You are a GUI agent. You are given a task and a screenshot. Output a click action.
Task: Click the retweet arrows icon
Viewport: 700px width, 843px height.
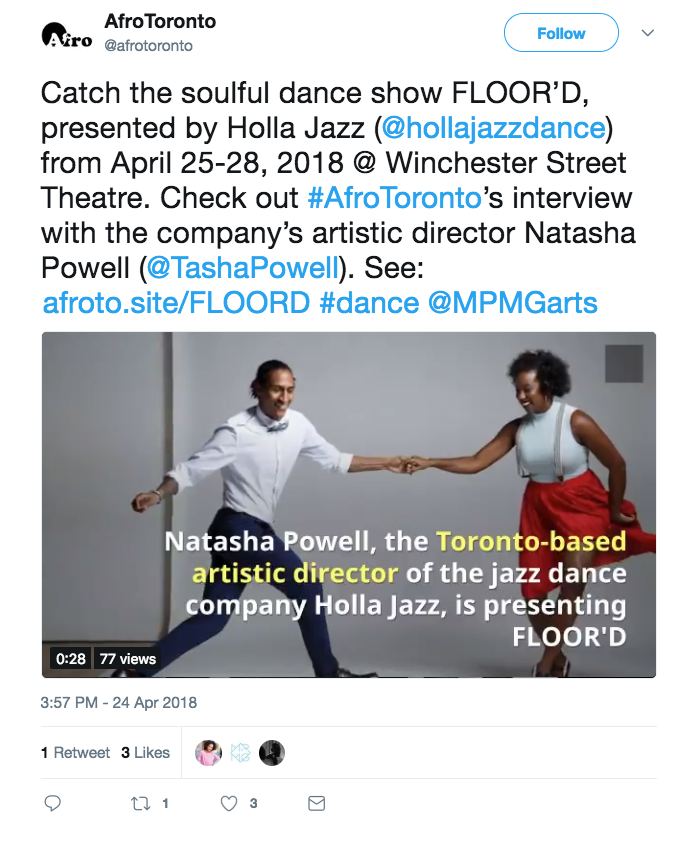point(140,803)
